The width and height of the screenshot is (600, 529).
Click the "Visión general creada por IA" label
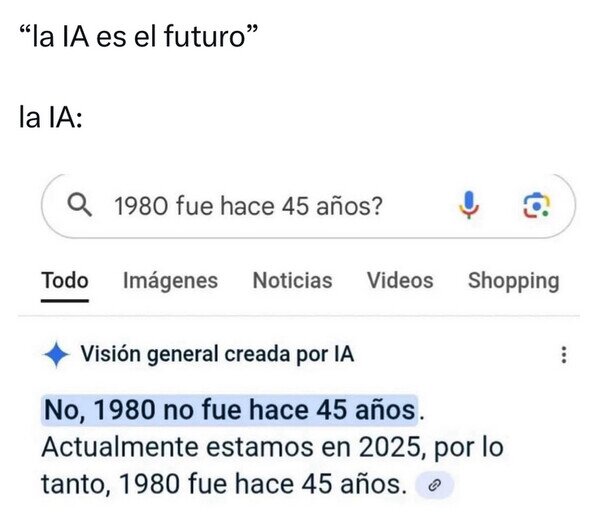(216, 354)
